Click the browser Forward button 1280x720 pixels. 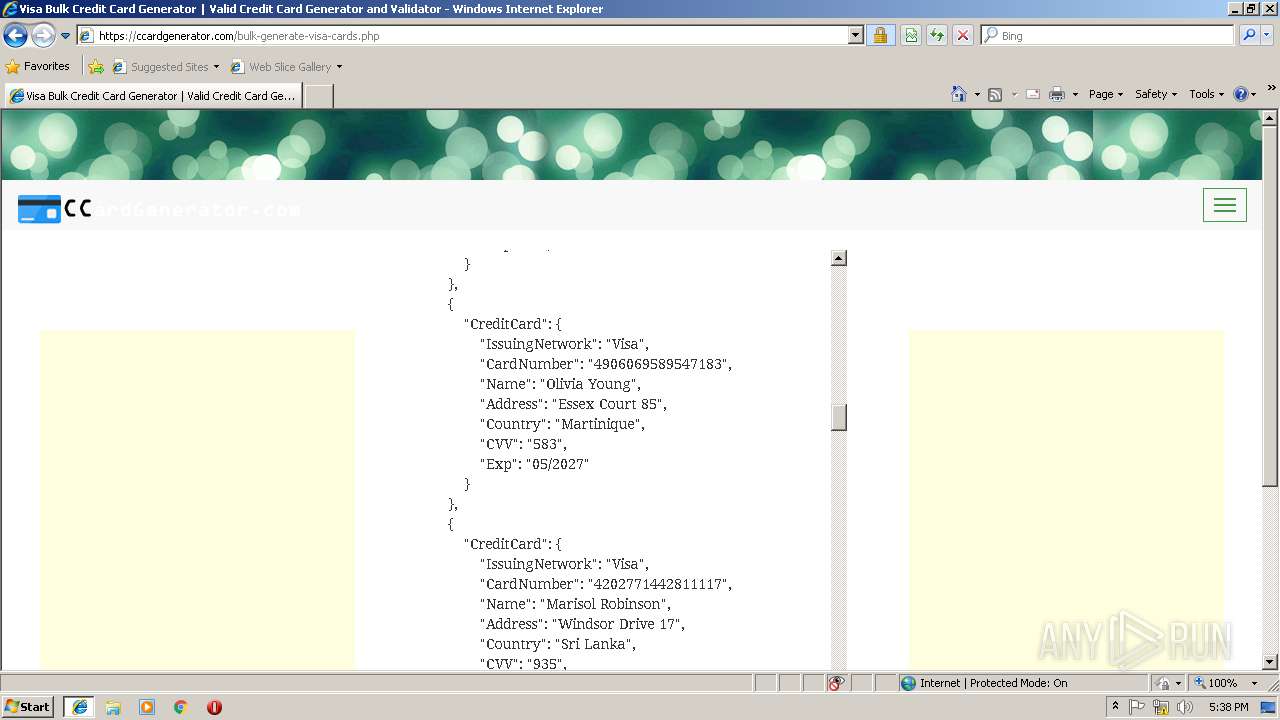pyautogui.click(x=43, y=36)
